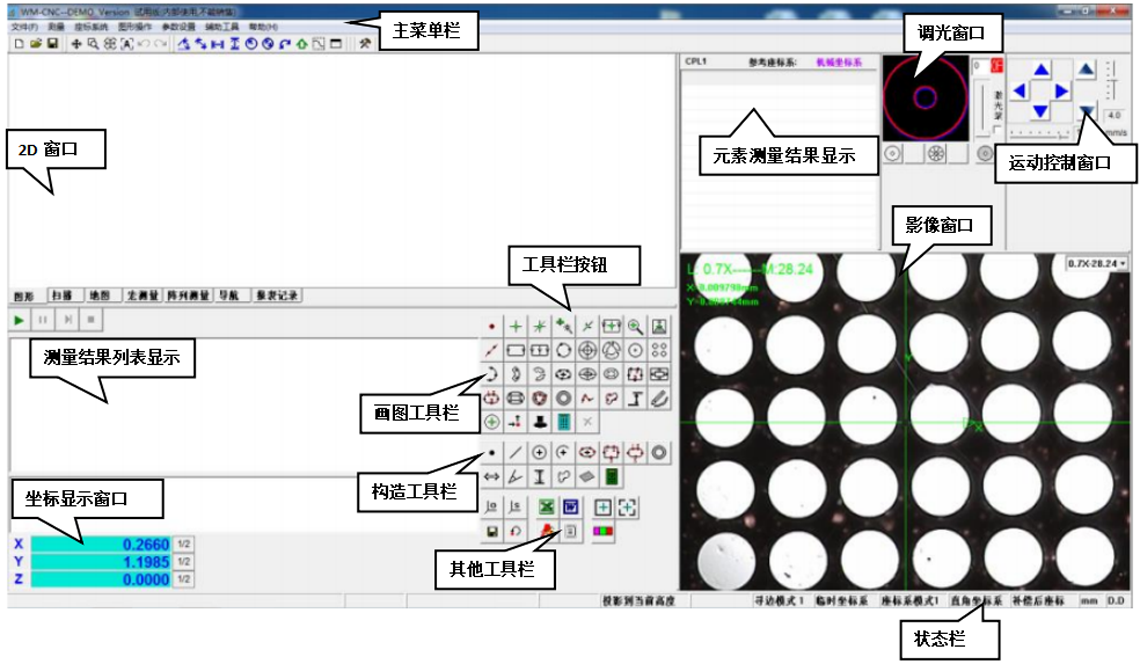Click the move-right blue arrow button
This screenshot has width=1140, height=664.
pyautogui.click(x=1062, y=91)
